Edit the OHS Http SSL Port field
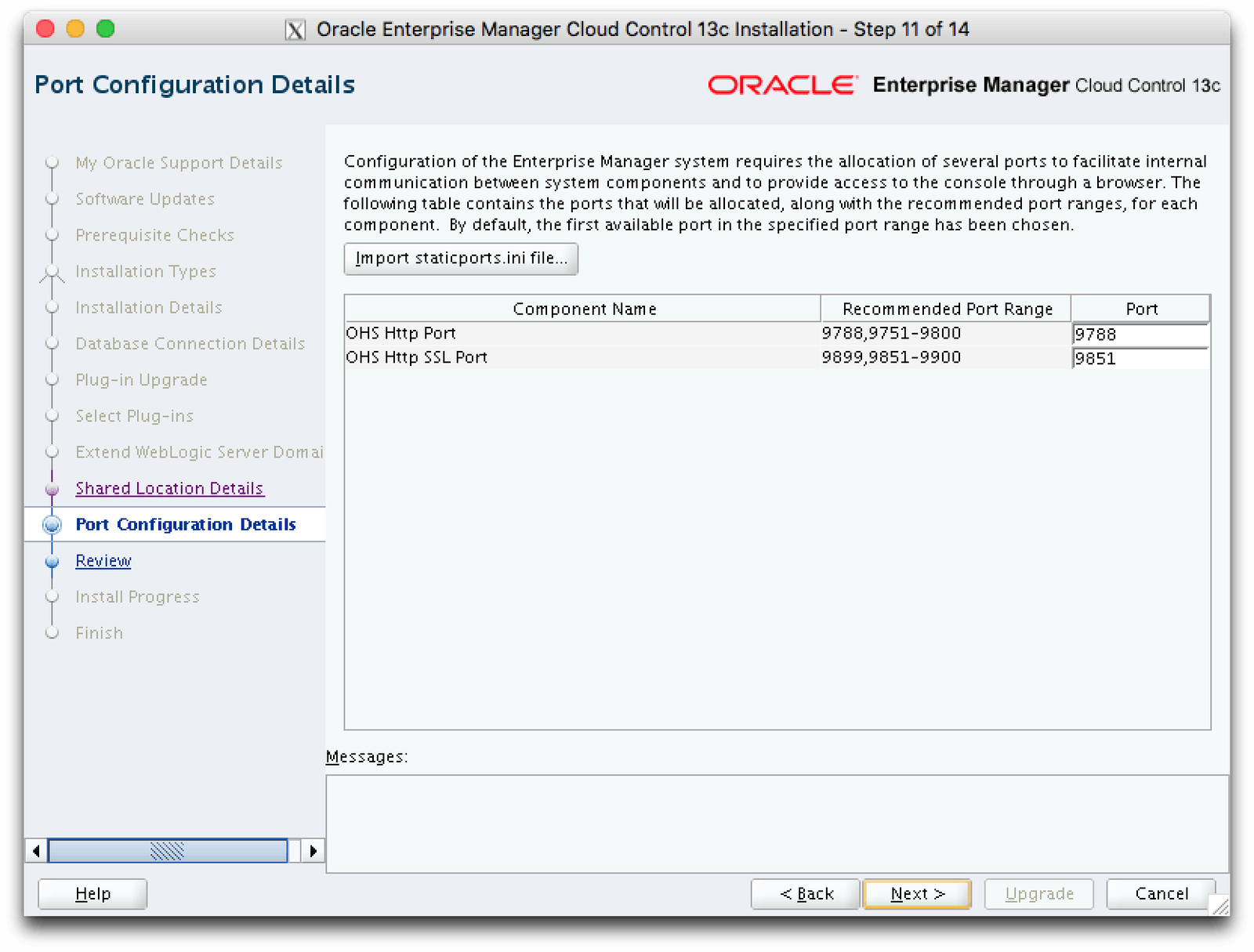 (x=1140, y=359)
